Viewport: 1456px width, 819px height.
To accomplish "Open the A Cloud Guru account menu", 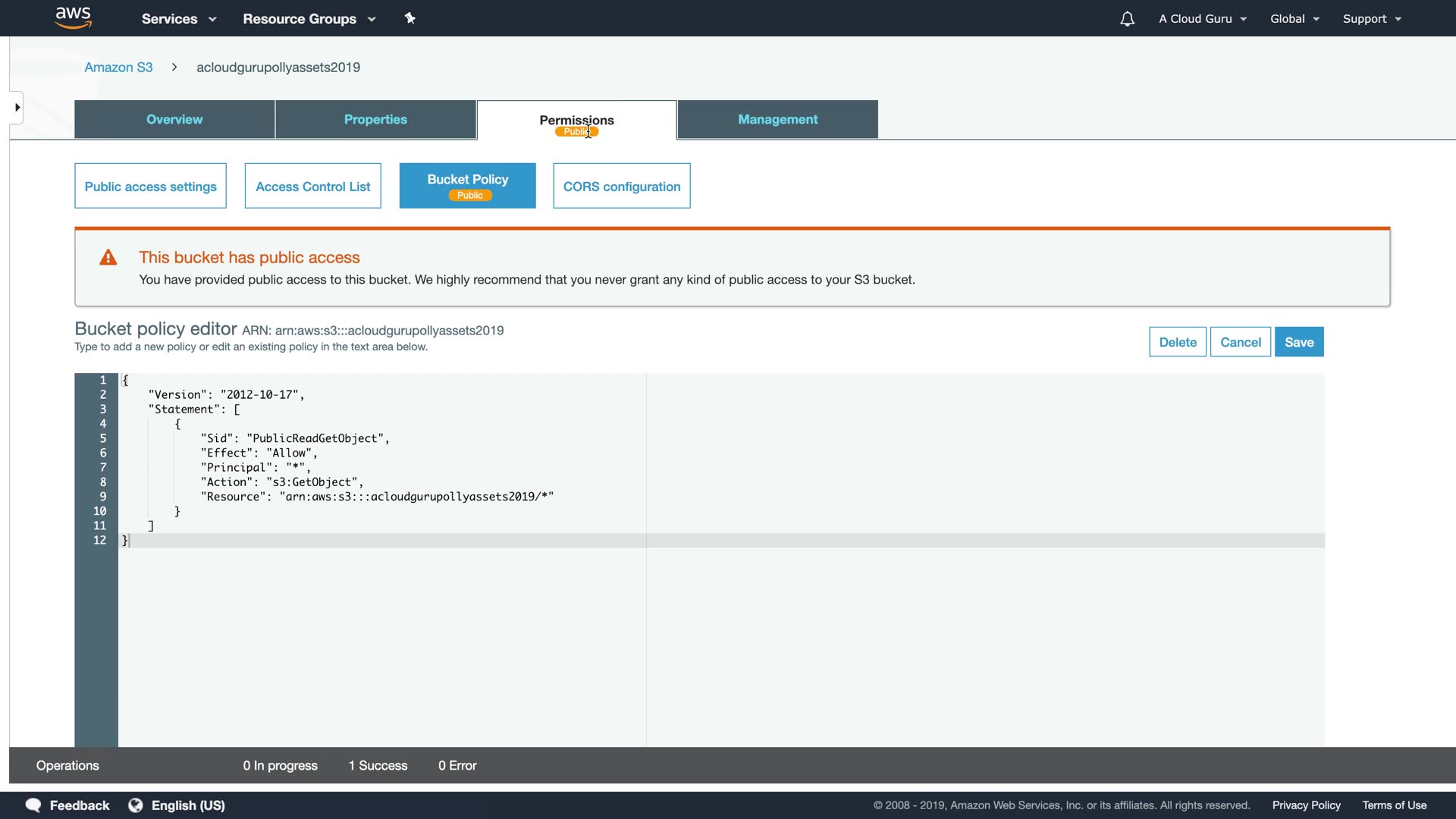I will pos(1202,19).
